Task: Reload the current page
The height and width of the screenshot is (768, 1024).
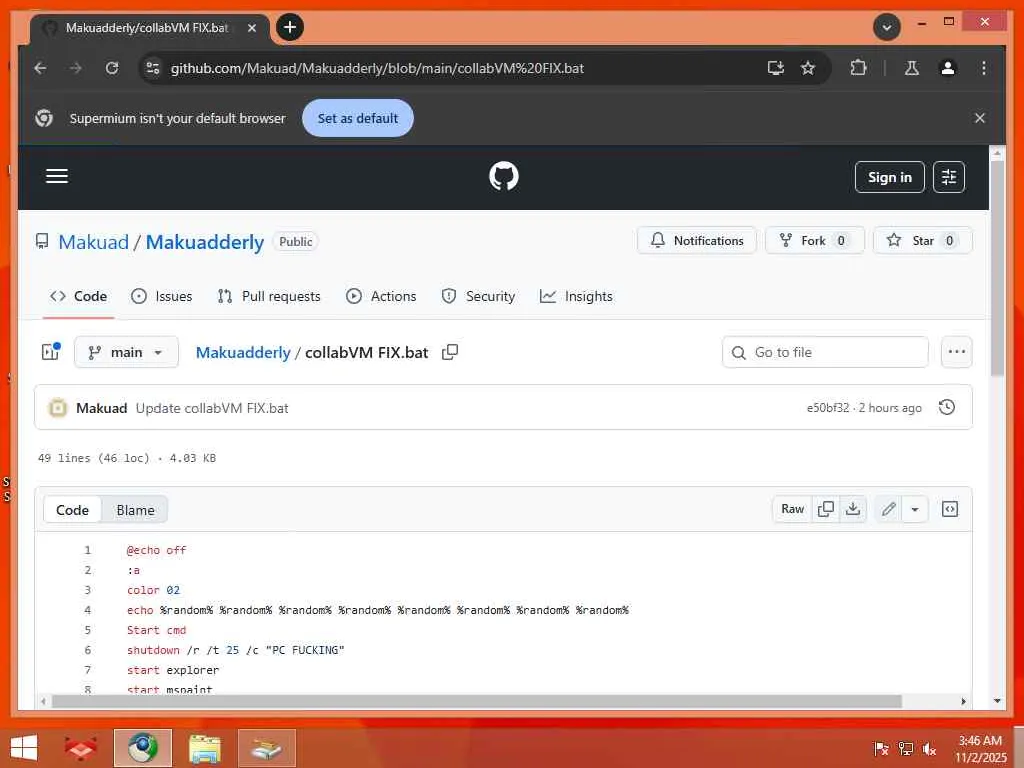Action: [x=112, y=68]
